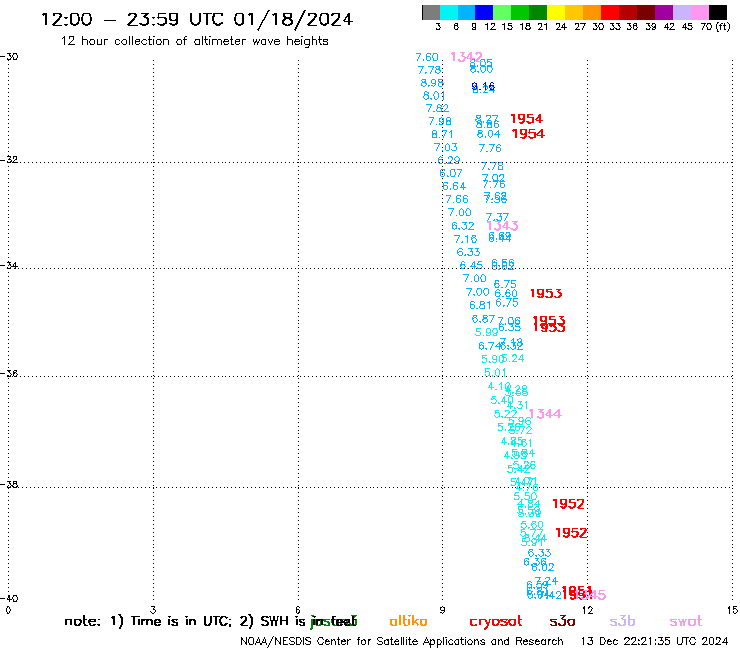Select the pink swatch in the color scale
The image size is (740, 650).
point(698,12)
